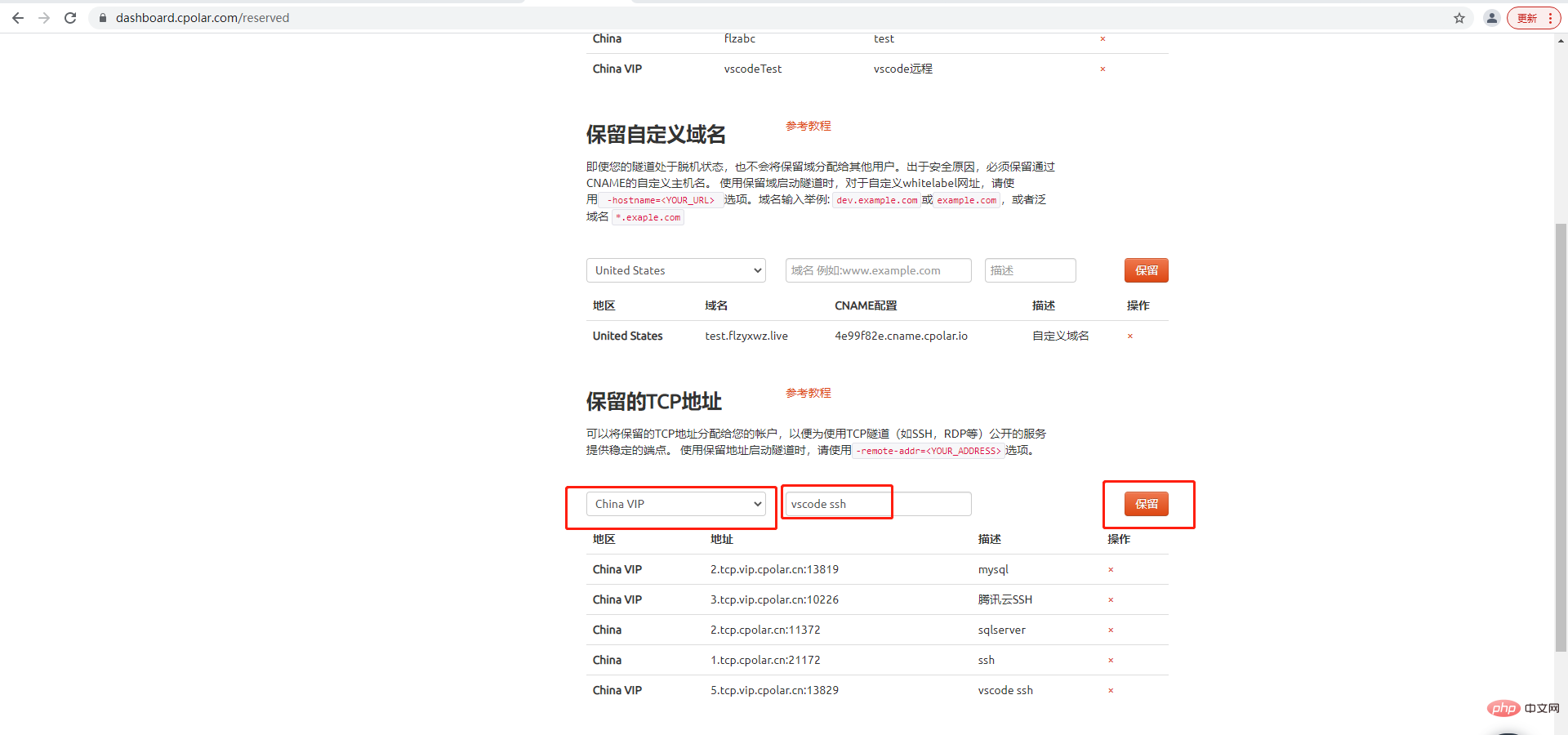Click the *.exaple.com wildcard code example

click(x=648, y=217)
